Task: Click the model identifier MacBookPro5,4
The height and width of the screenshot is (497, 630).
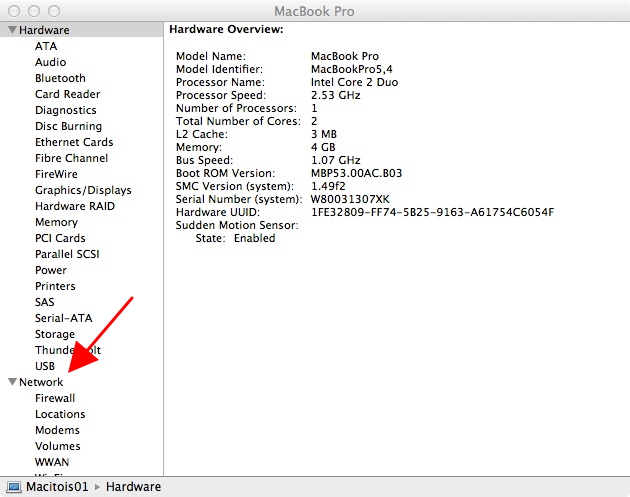Action: point(352,69)
